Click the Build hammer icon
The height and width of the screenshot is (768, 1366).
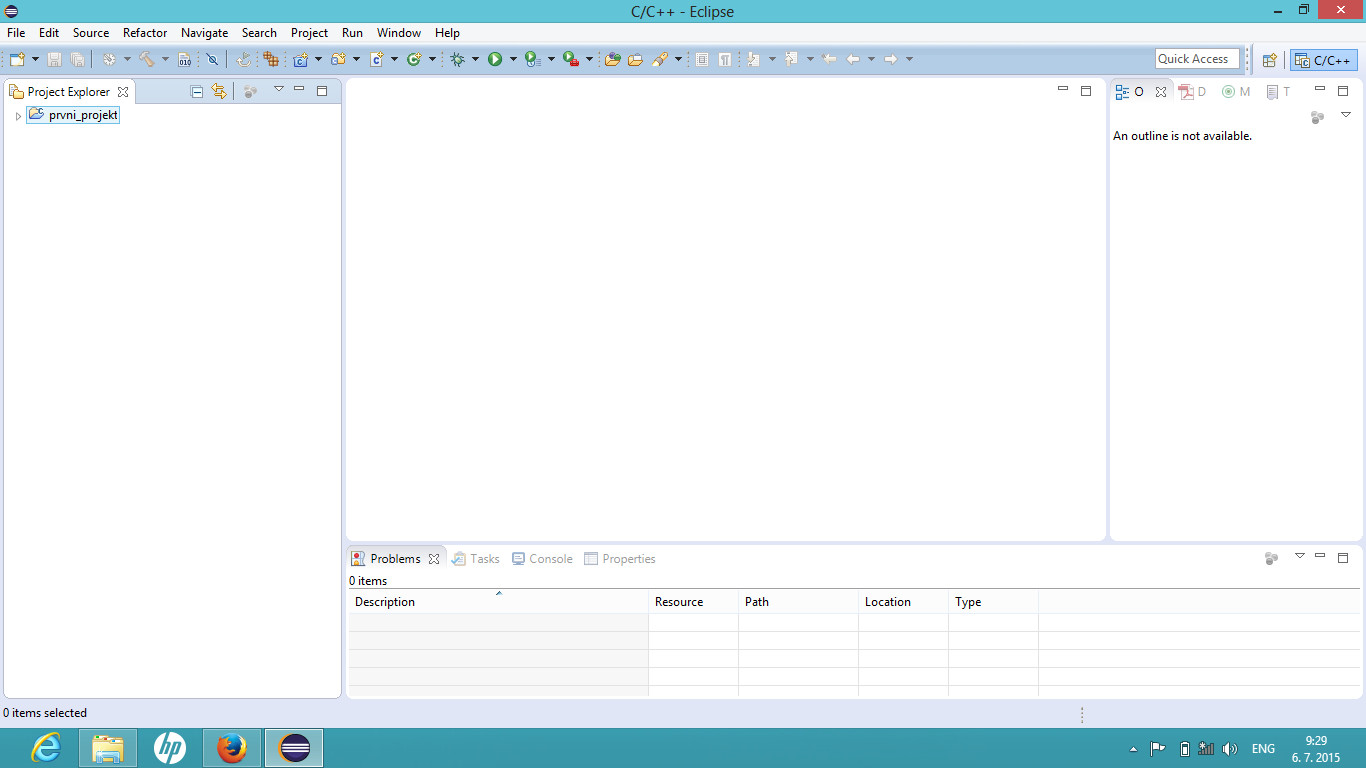146,60
